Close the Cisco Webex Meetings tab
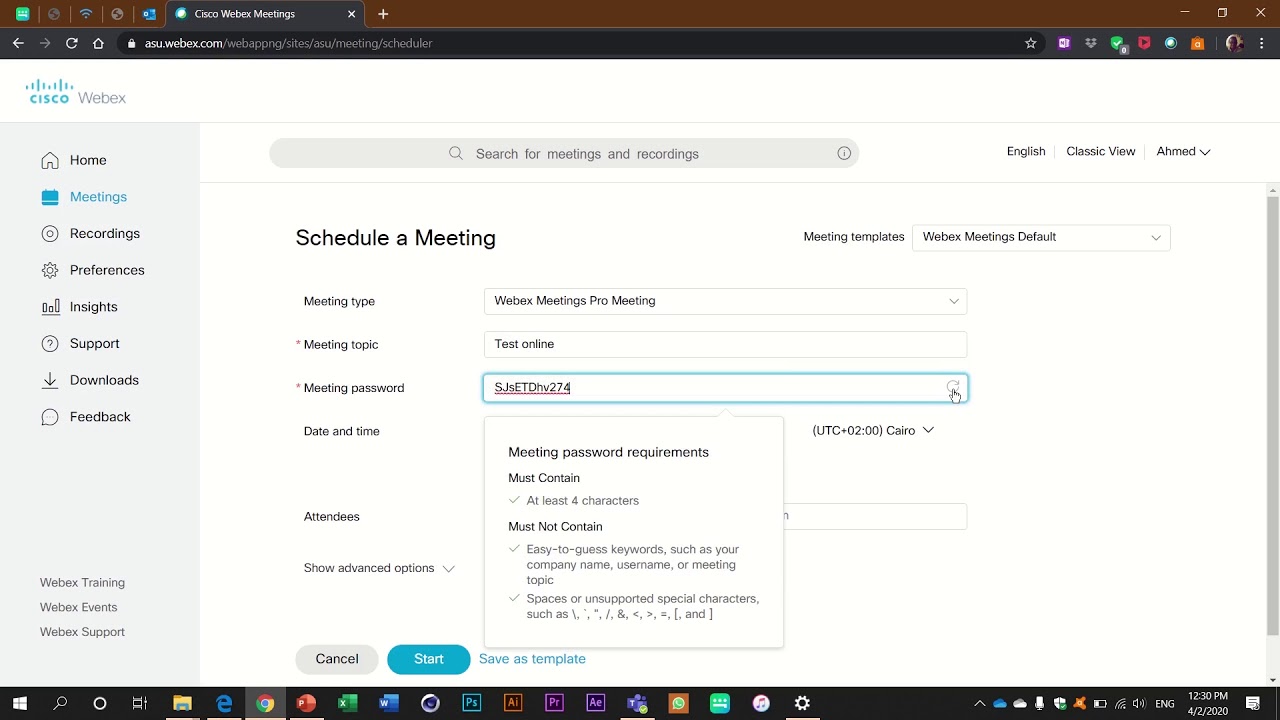The image size is (1280, 720). 351,14
